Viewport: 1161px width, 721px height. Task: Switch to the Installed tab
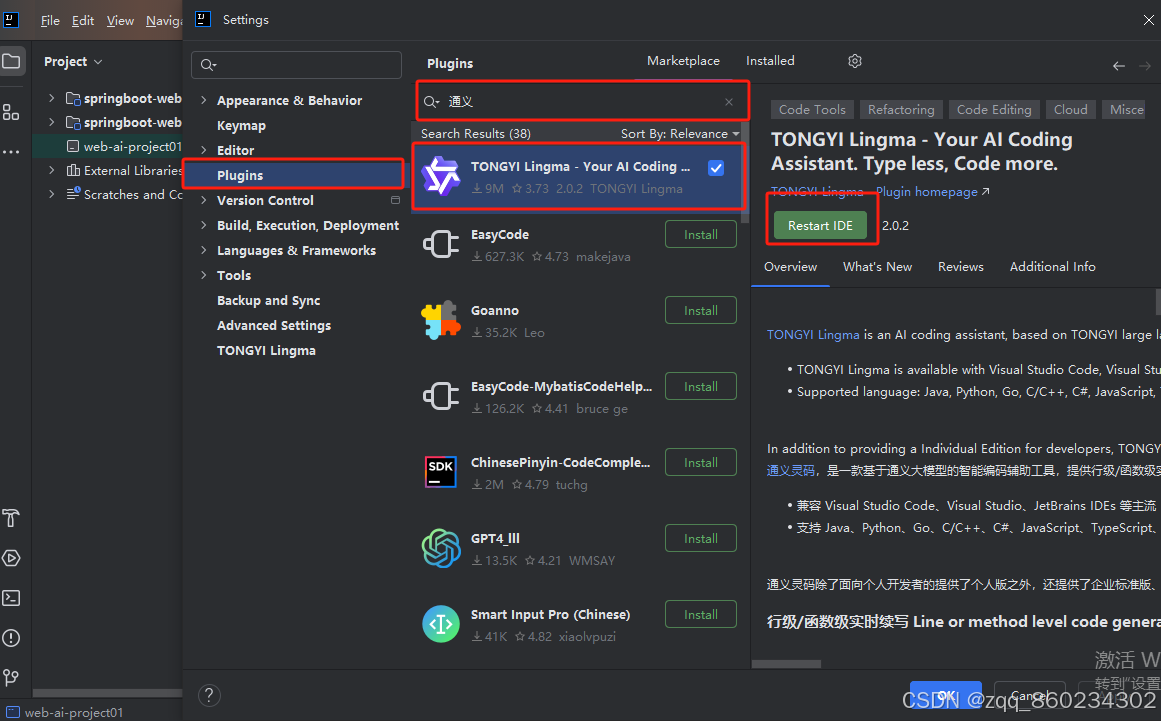(770, 61)
